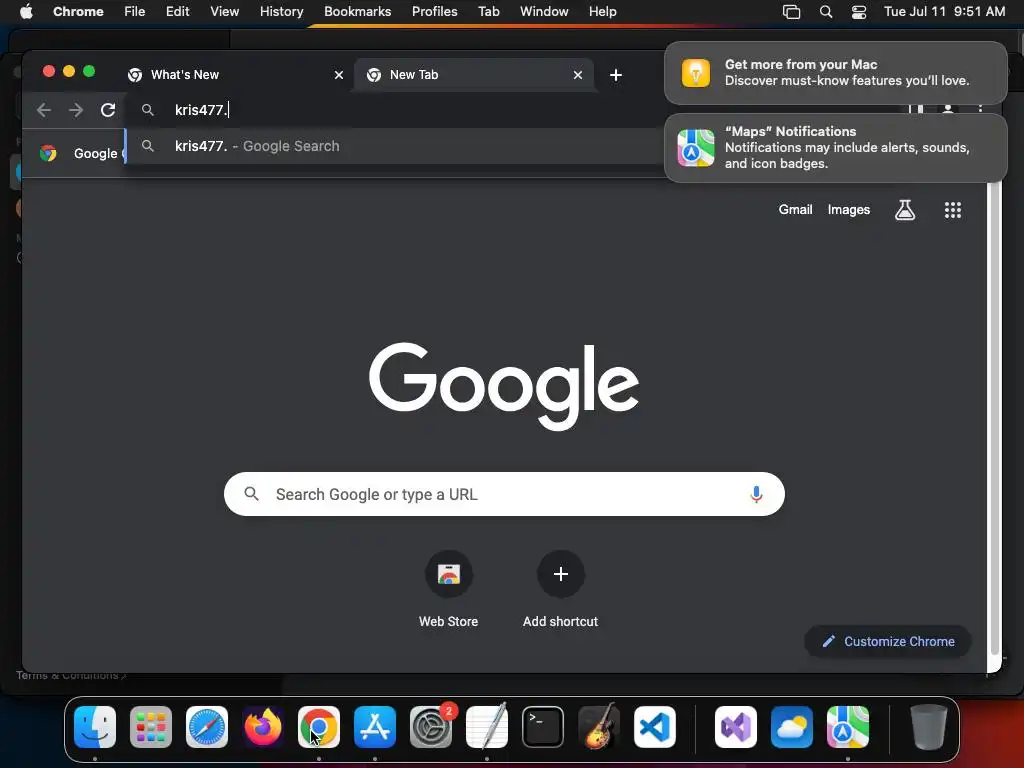Close the New Tab tab

578,75
